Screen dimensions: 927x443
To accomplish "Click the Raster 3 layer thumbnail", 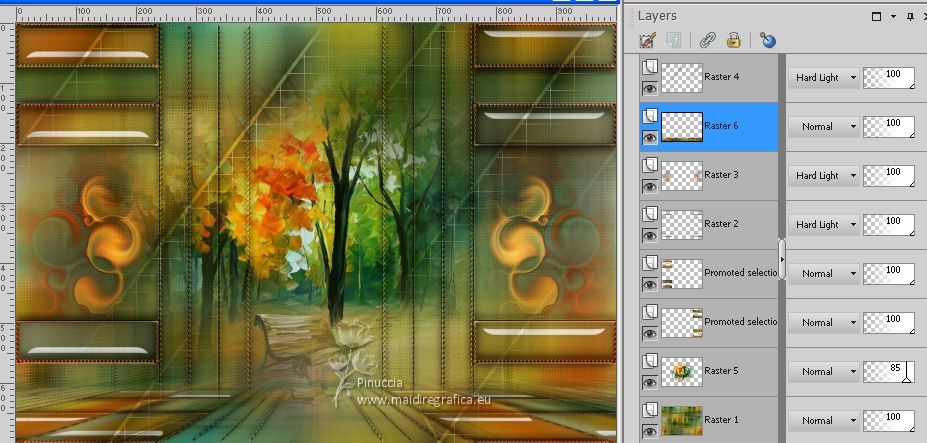I will point(682,176).
